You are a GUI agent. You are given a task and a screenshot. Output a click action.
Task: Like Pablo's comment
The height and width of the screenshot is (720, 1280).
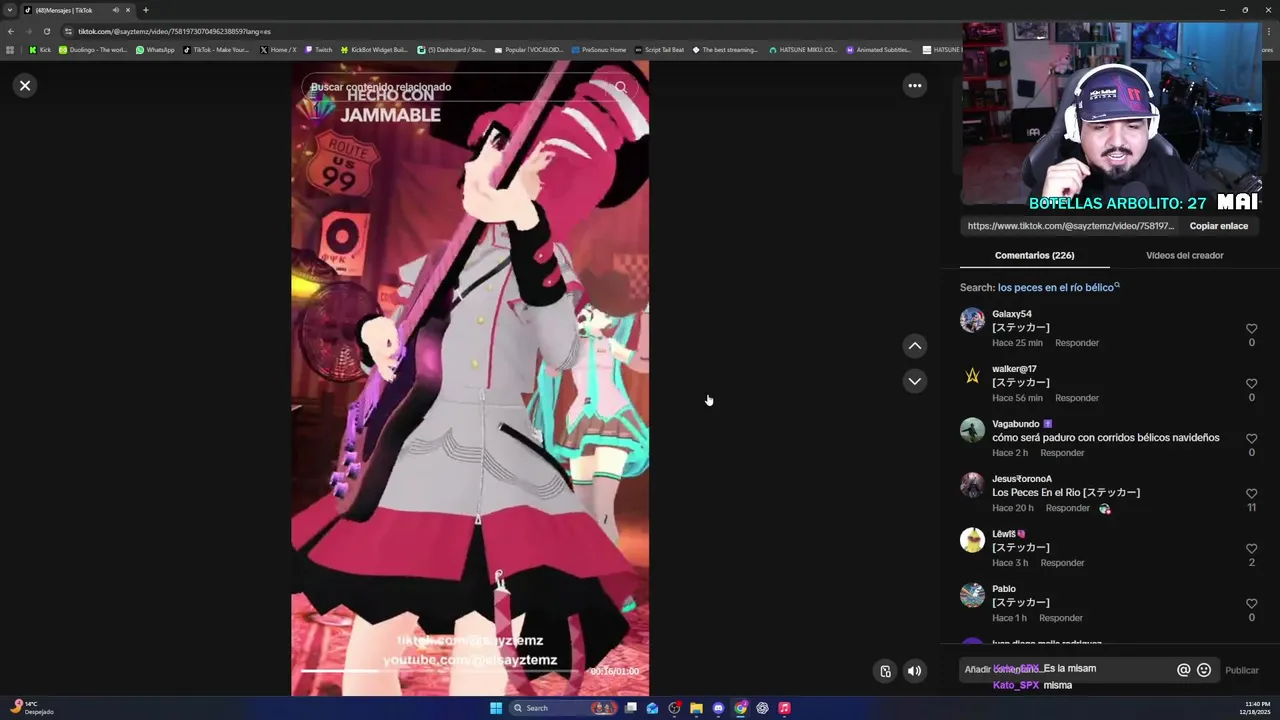(1251, 604)
